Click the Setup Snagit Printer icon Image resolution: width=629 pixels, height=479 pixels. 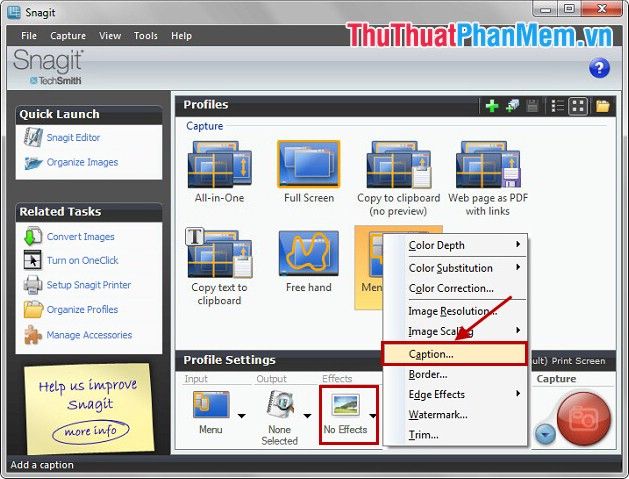[x=32, y=284]
